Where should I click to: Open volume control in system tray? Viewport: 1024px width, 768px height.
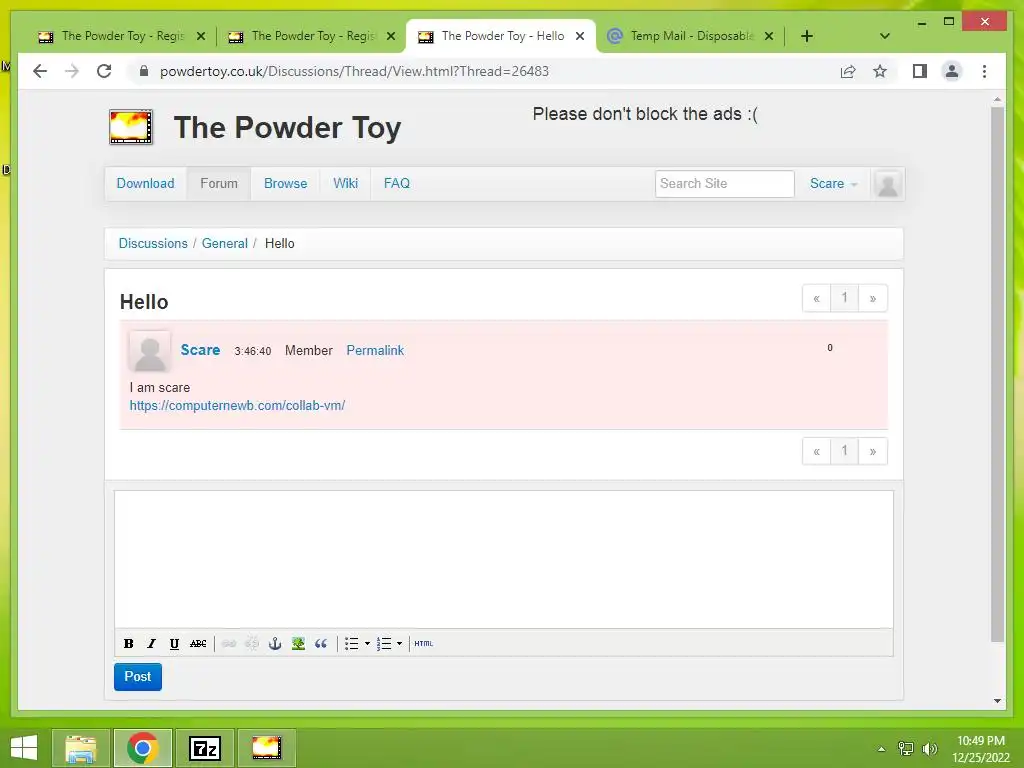tap(930, 749)
